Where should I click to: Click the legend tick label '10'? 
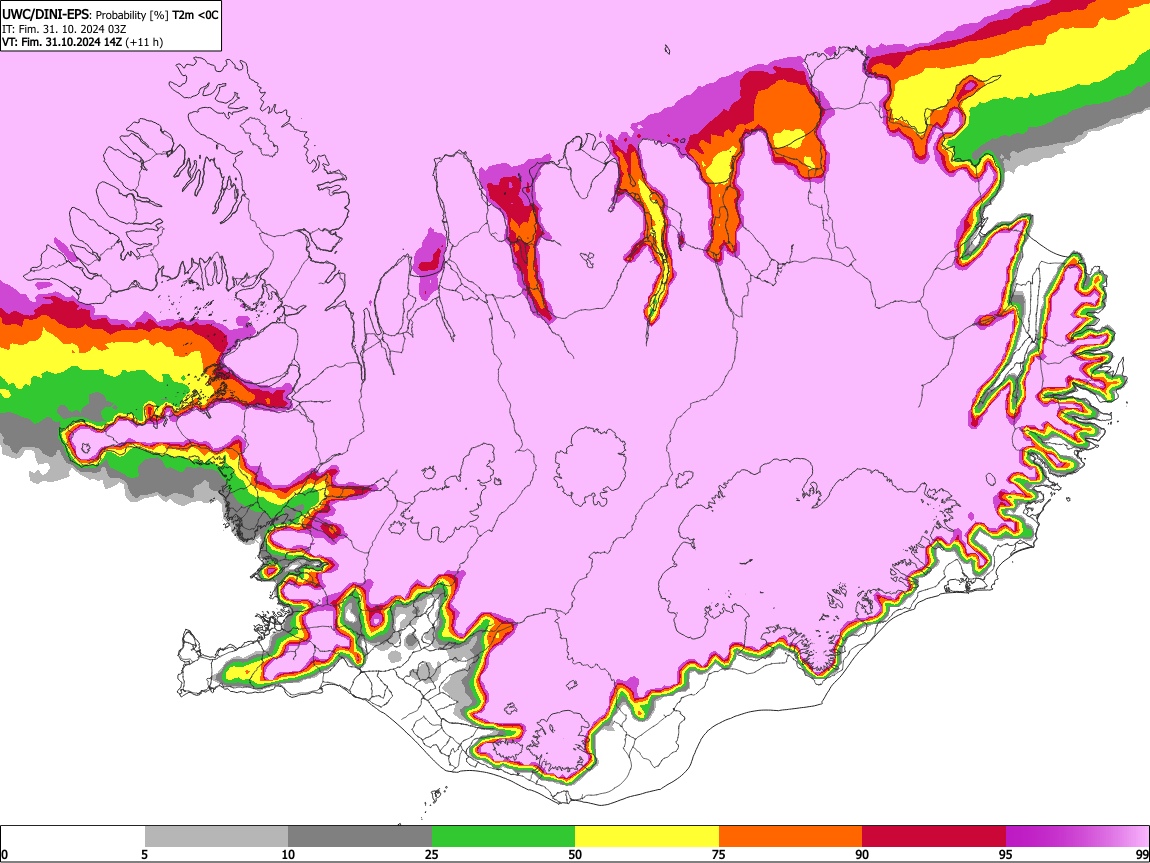(x=288, y=854)
